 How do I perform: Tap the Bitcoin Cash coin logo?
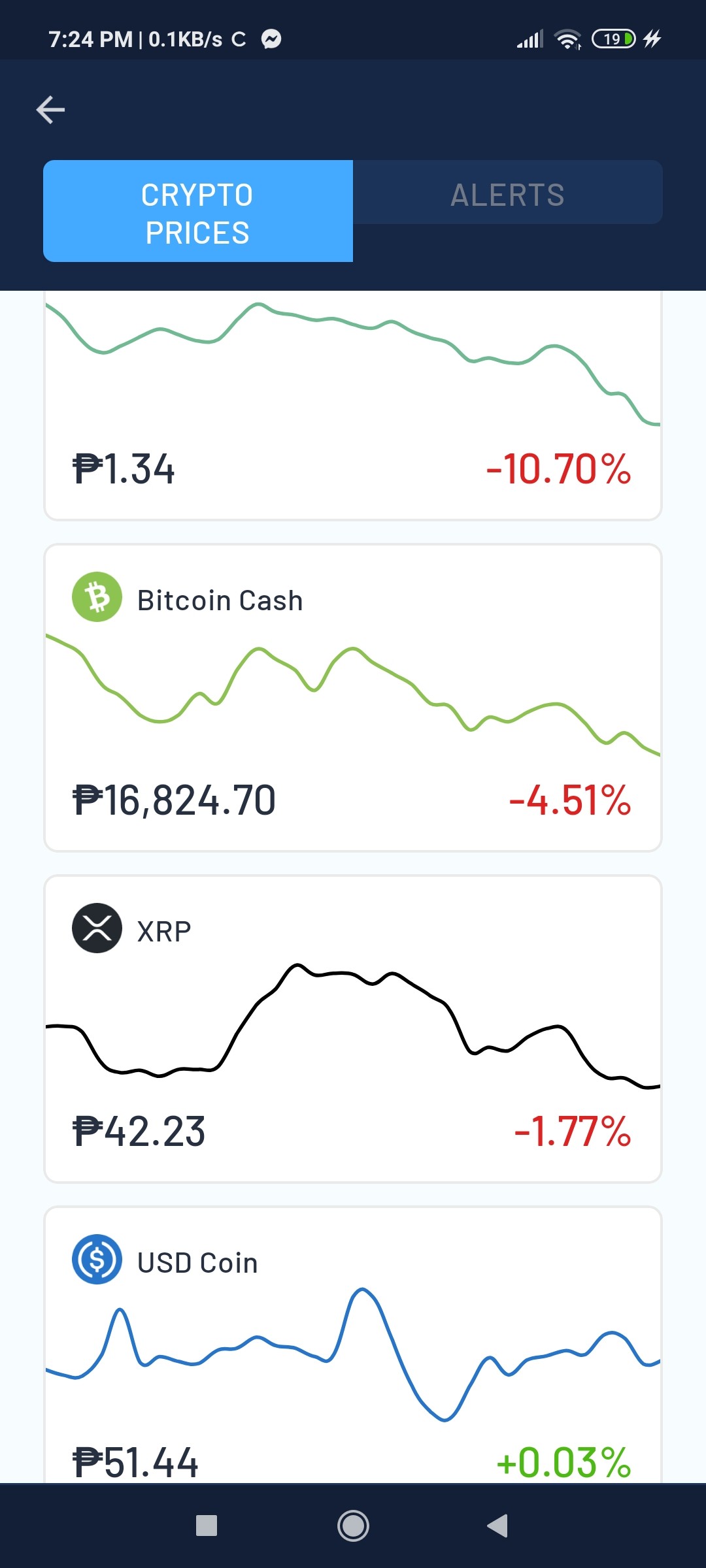coord(97,597)
